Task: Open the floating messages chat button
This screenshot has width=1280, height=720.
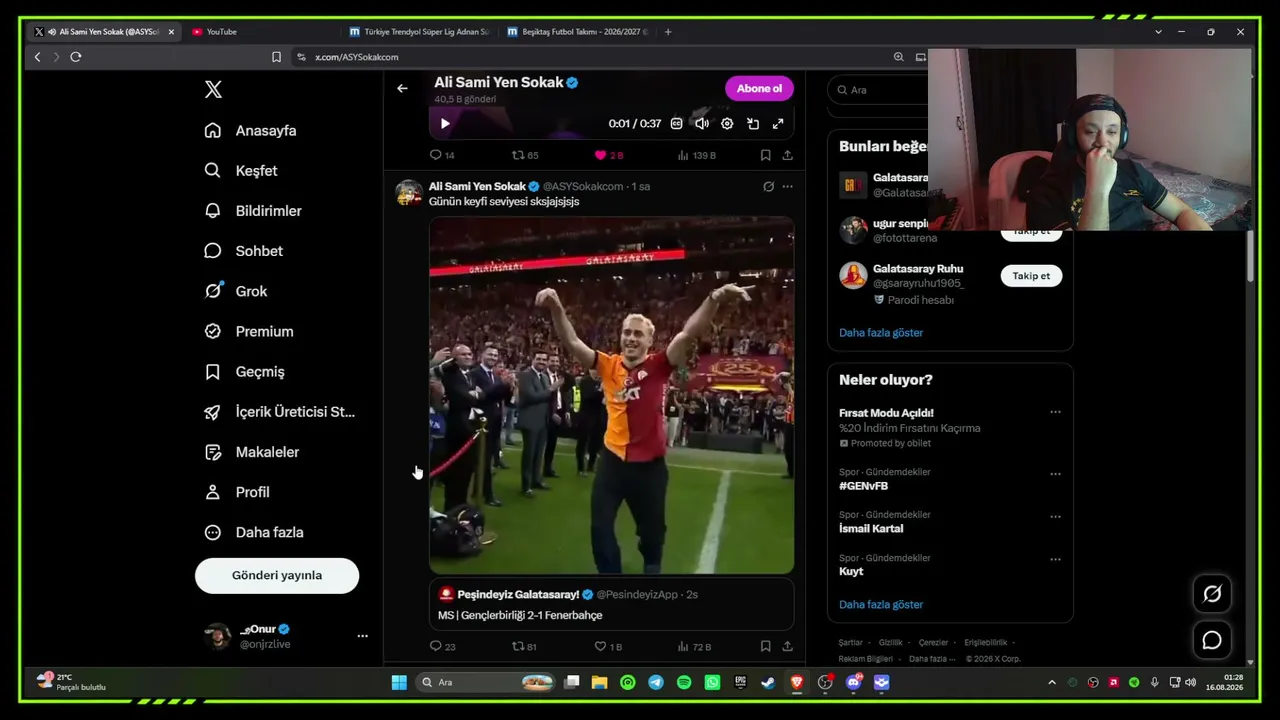Action: 1212,640
